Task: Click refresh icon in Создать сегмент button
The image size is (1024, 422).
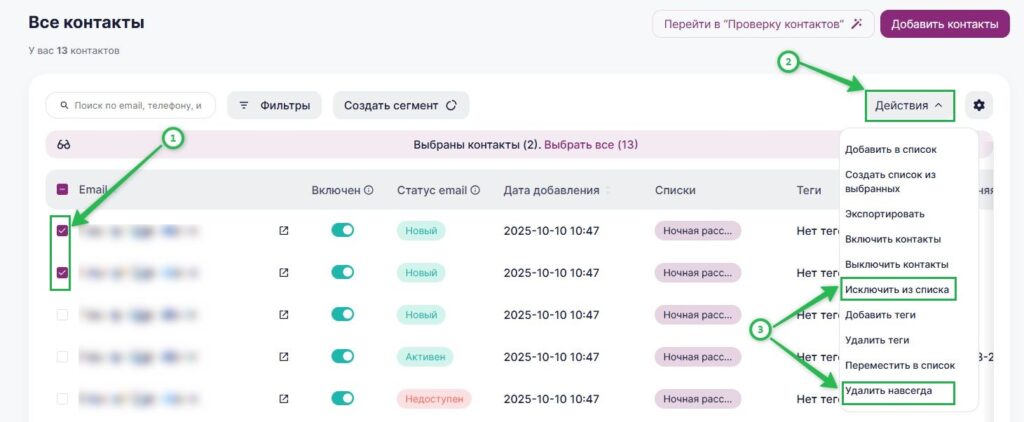Action: click(451, 105)
